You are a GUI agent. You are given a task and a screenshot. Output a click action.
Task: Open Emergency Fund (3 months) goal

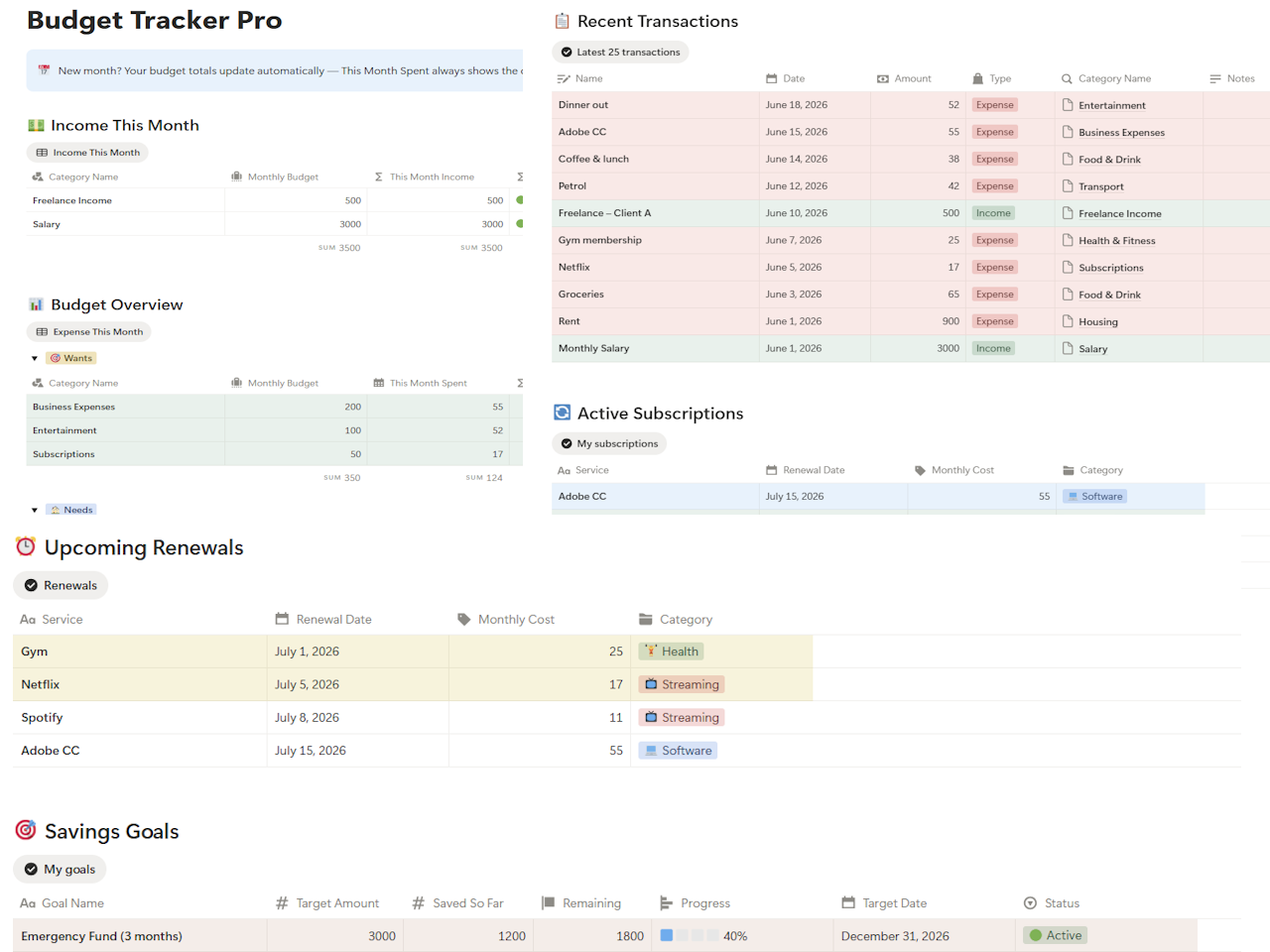[x=101, y=936]
